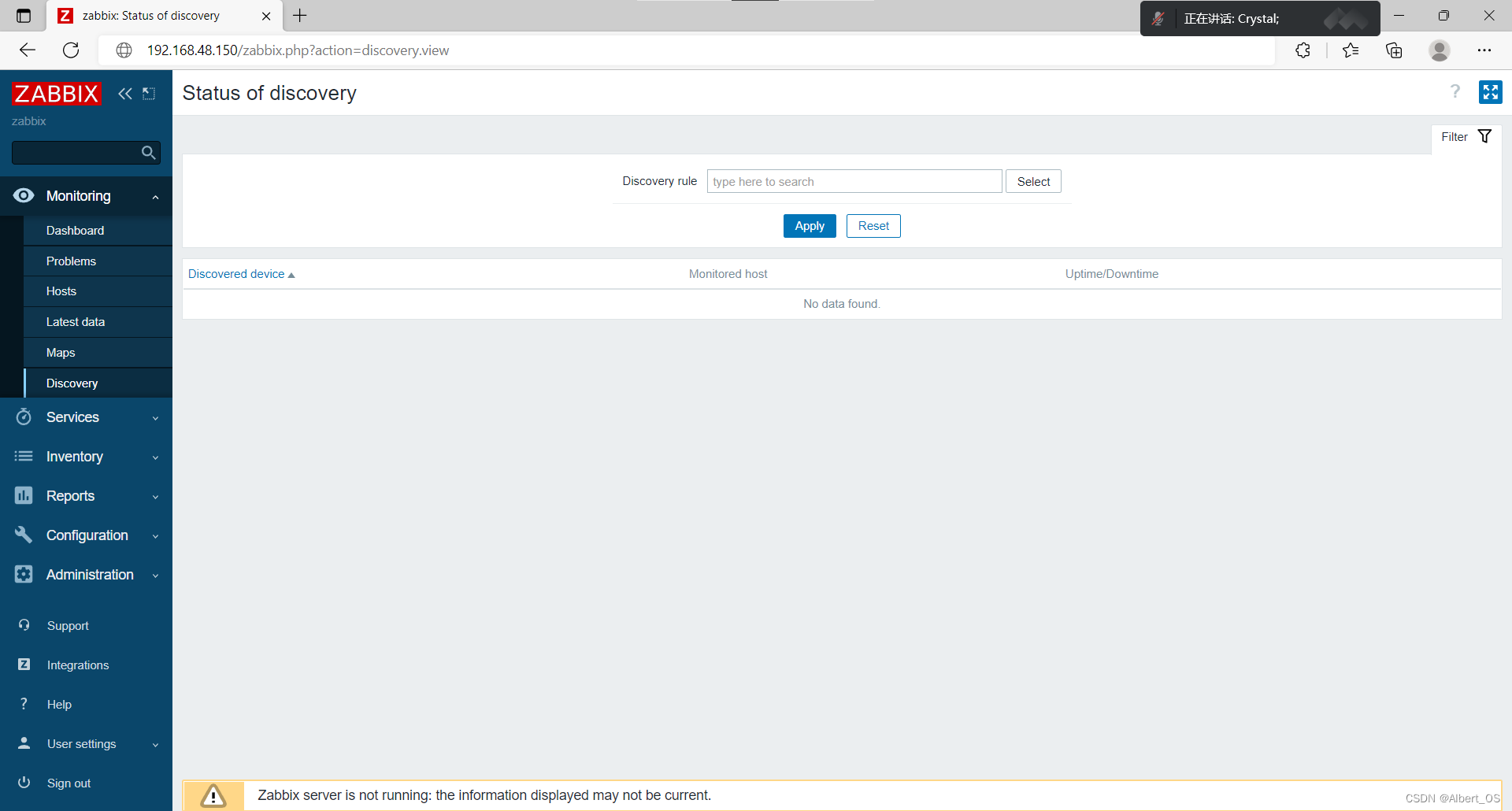Image resolution: width=1512 pixels, height=811 pixels.
Task: Click the warning triangle icon
Action: point(213,796)
